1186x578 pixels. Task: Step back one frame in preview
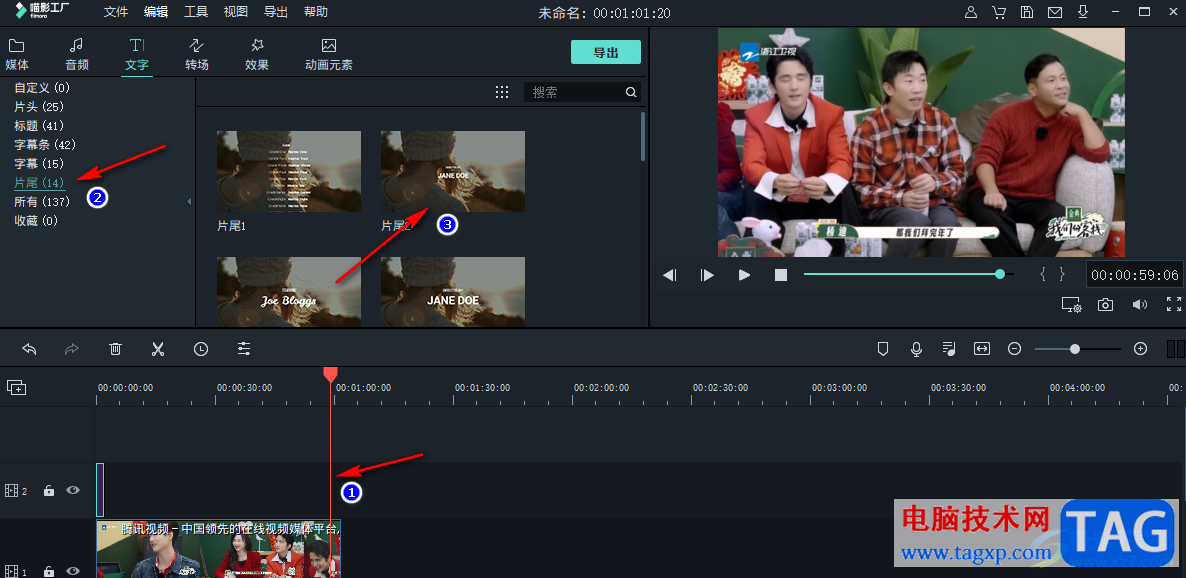coord(669,275)
